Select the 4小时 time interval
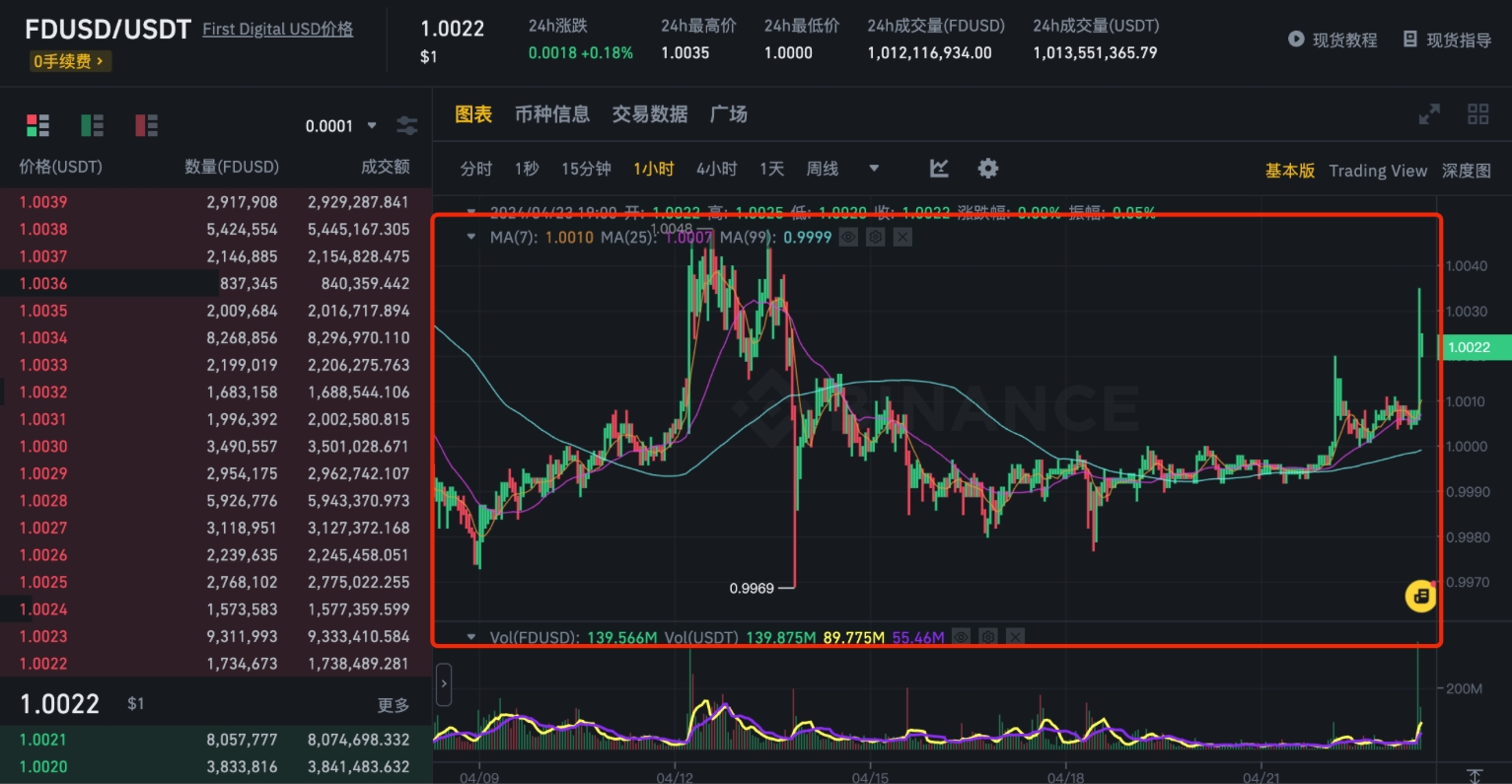 (x=716, y=169)
